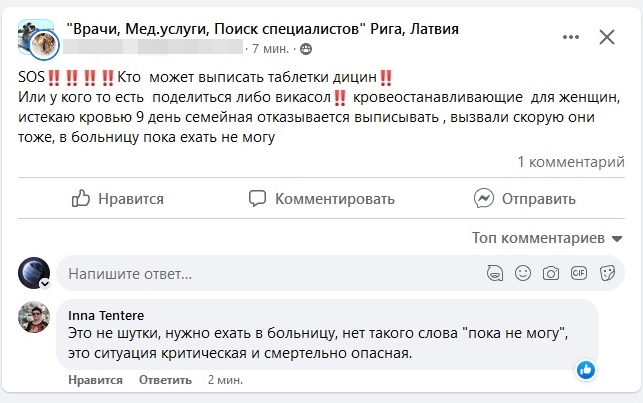Attach a photo using the camera icon
The width and height of the screenshot is (643, 403).
coord(550,272)
